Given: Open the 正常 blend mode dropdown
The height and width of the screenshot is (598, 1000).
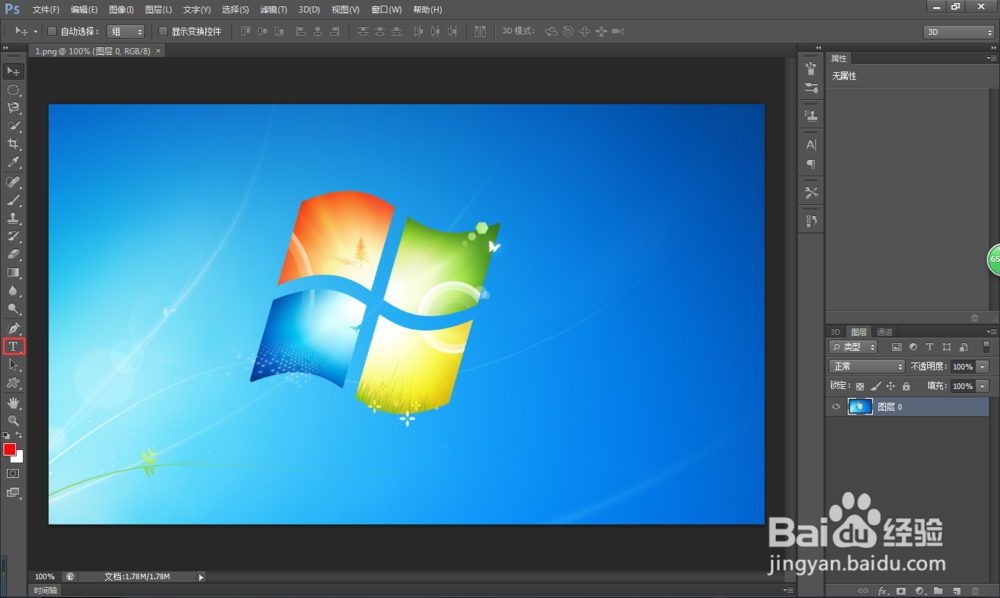Looking at the screenshot, I should 867,367.
